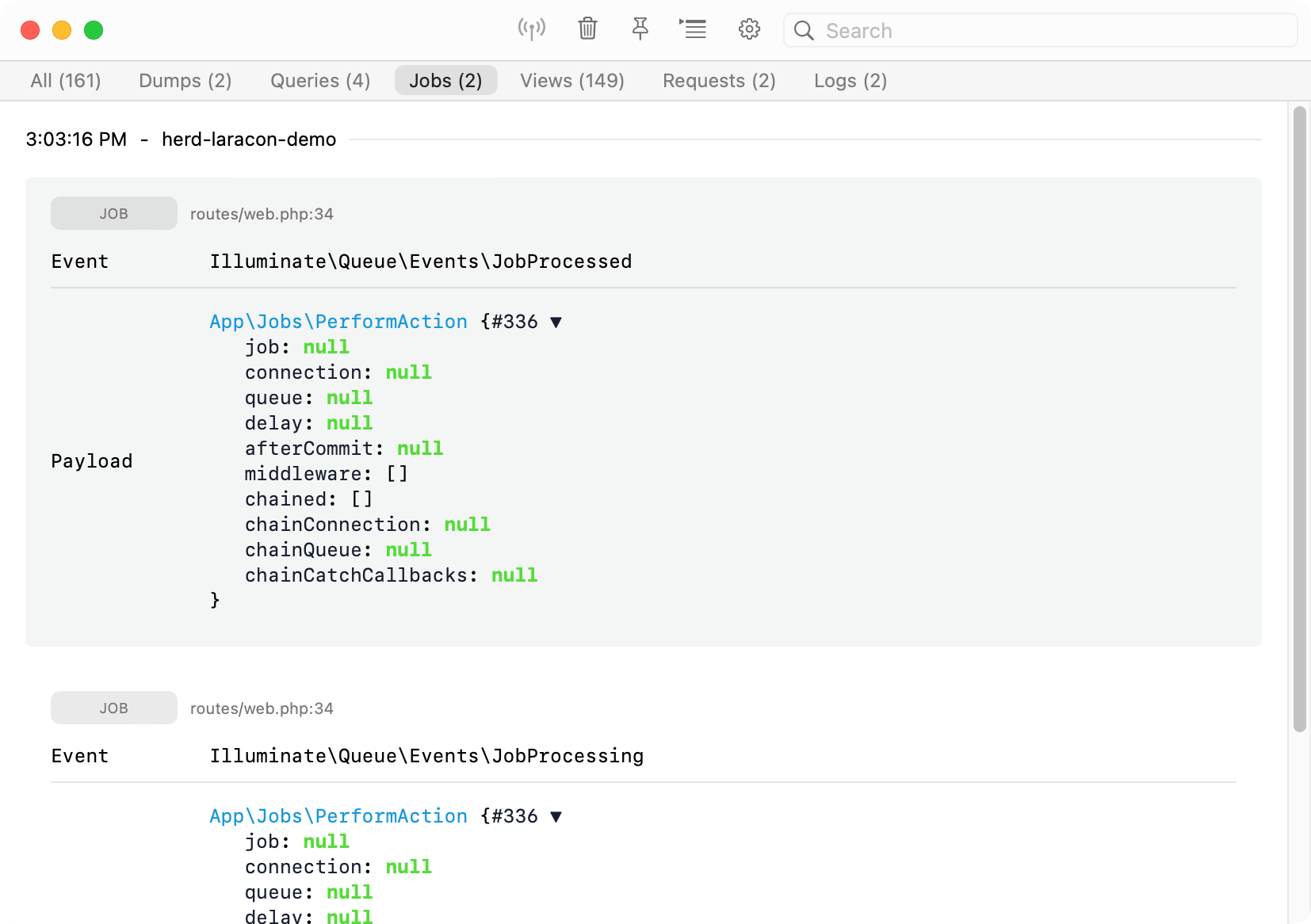Click chainCatchCallbacks: null line
This screenshot has height=924, width=1311.
391,575
